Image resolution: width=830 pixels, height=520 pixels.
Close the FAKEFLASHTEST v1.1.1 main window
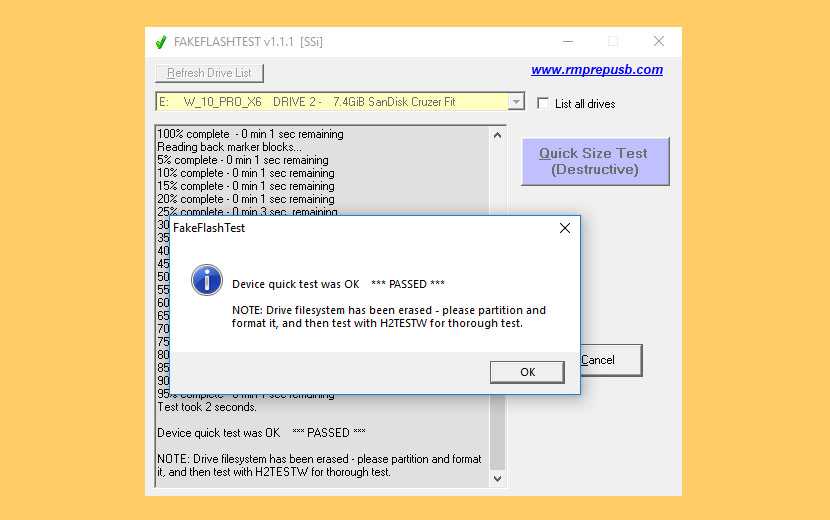coord(658,42)
